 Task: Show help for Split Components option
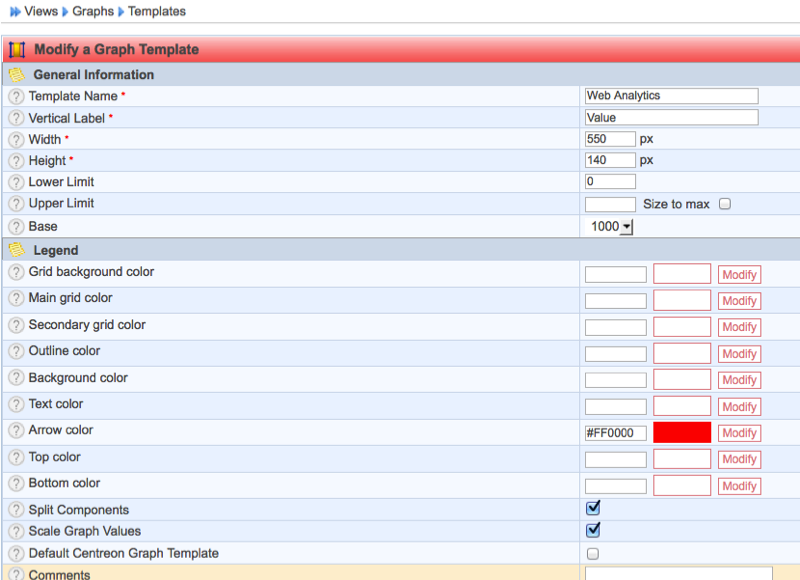[x=16, y=510]
